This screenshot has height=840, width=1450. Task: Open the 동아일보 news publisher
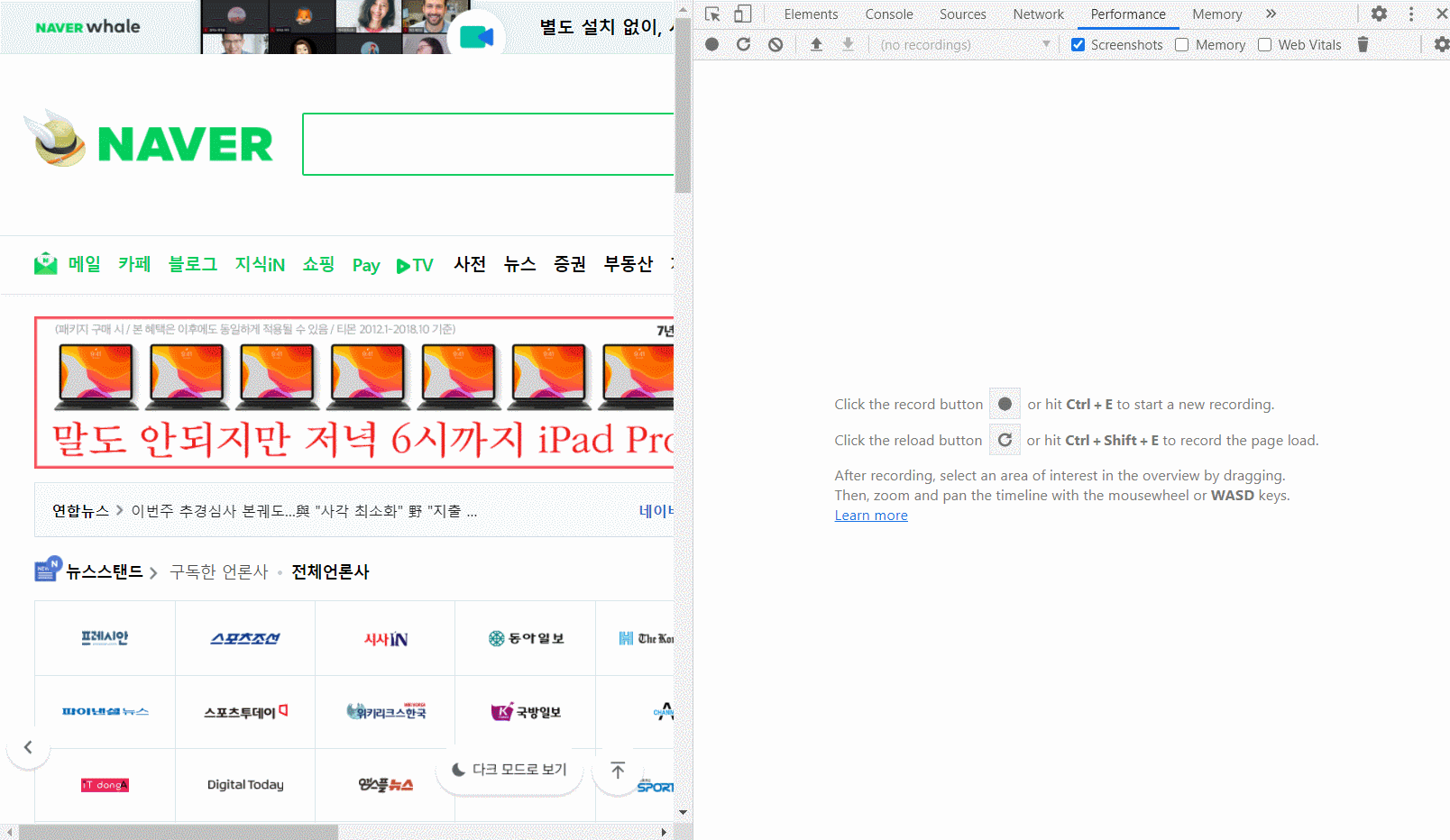526,638
